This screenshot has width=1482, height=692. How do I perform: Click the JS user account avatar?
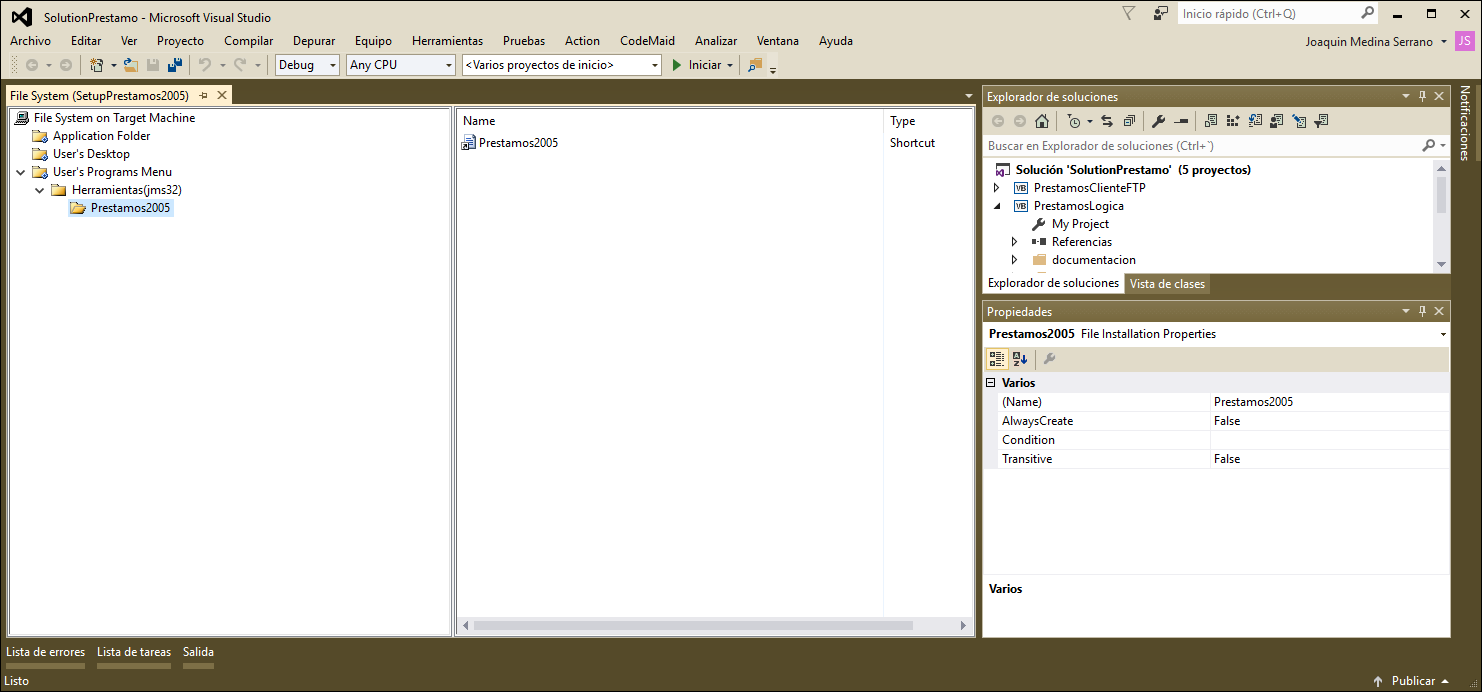1464,41
